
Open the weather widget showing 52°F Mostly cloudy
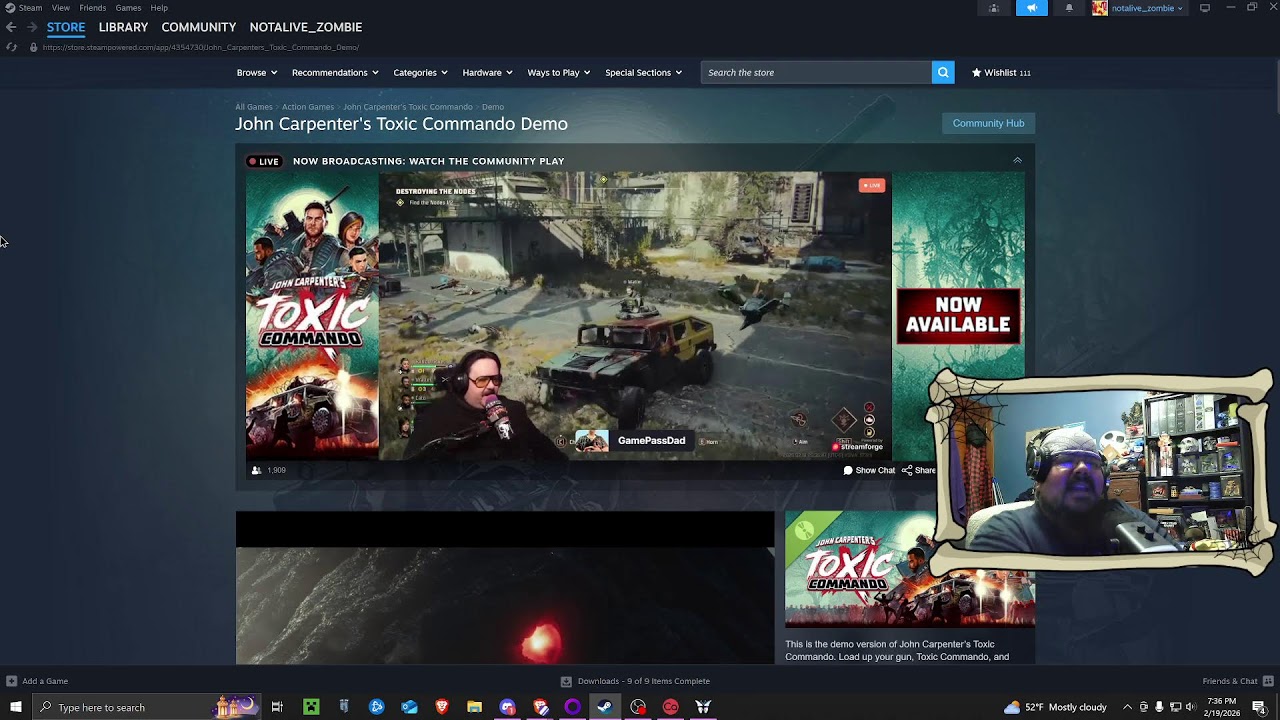point(1054,707)
